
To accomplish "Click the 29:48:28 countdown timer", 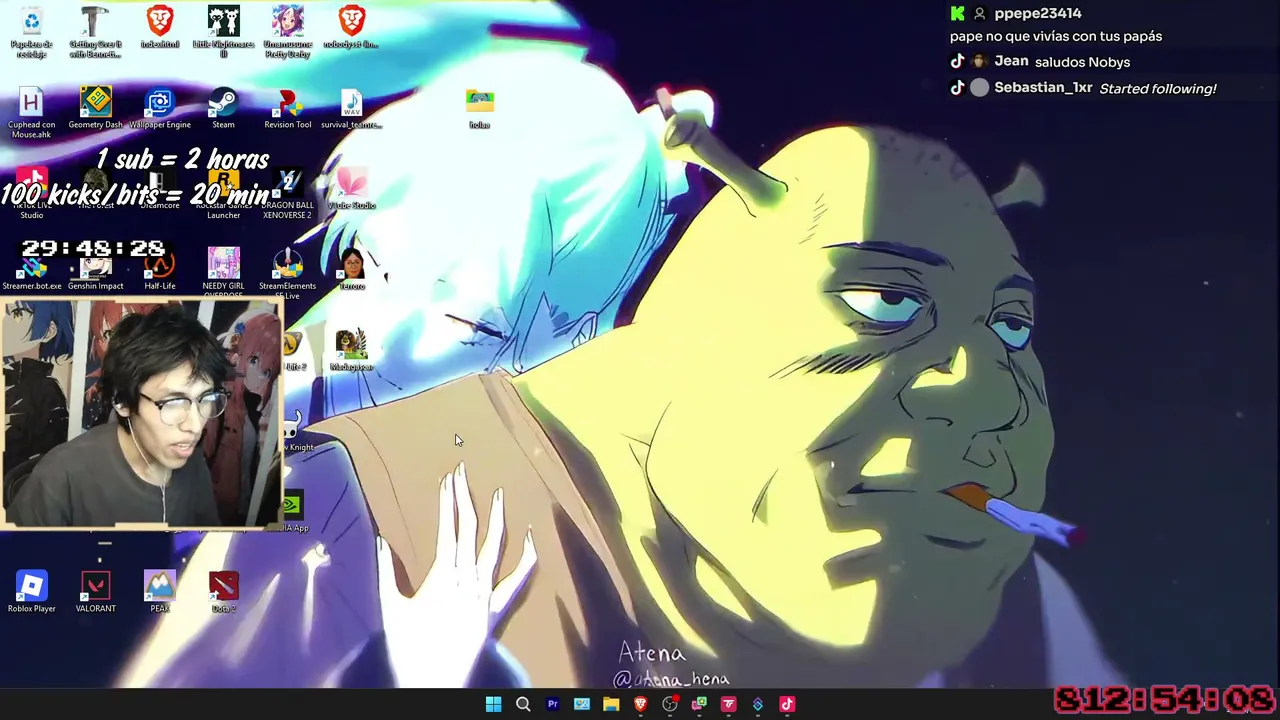I will pos(93,248).
